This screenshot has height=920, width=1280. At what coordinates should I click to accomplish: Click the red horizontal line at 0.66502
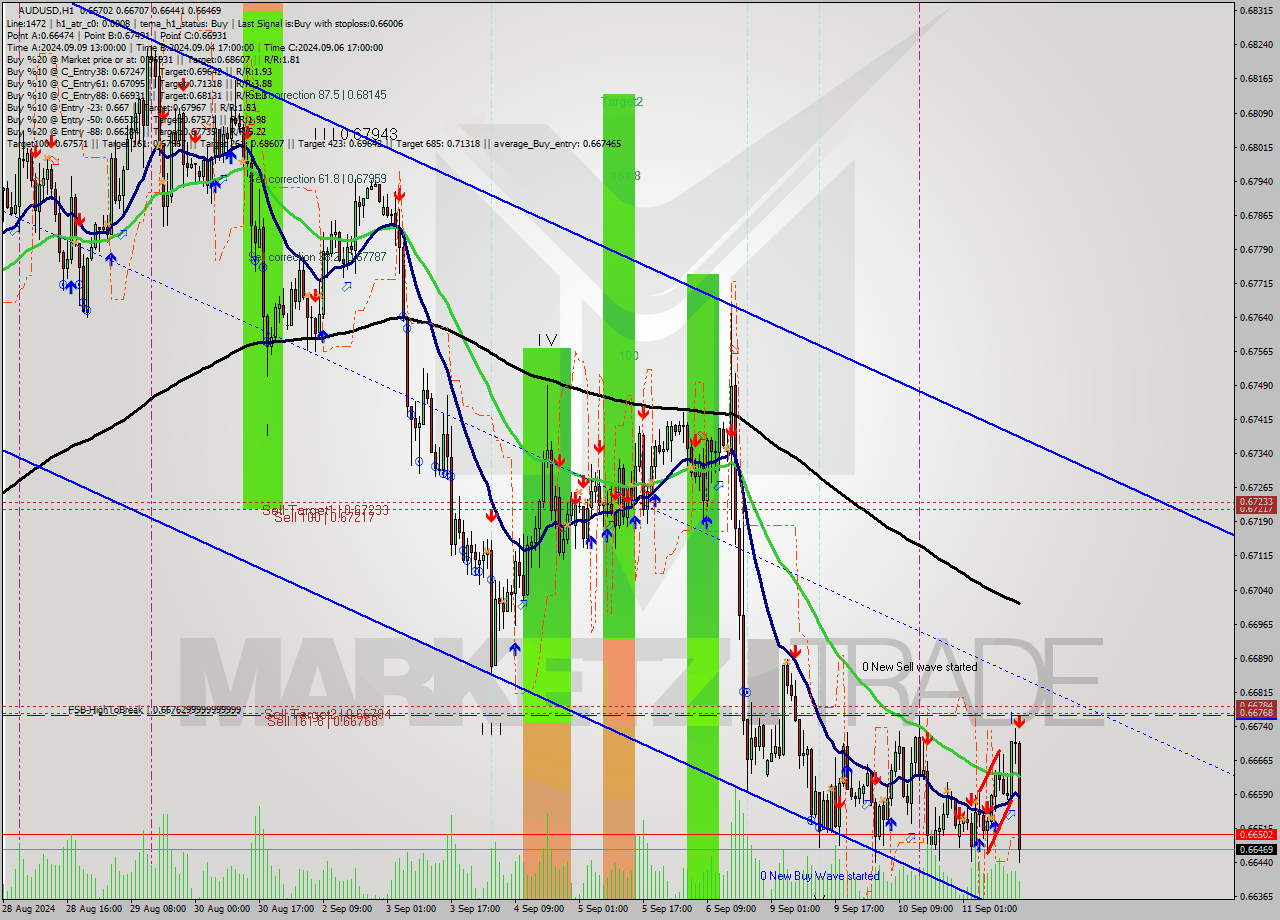[x=617, y=834]
